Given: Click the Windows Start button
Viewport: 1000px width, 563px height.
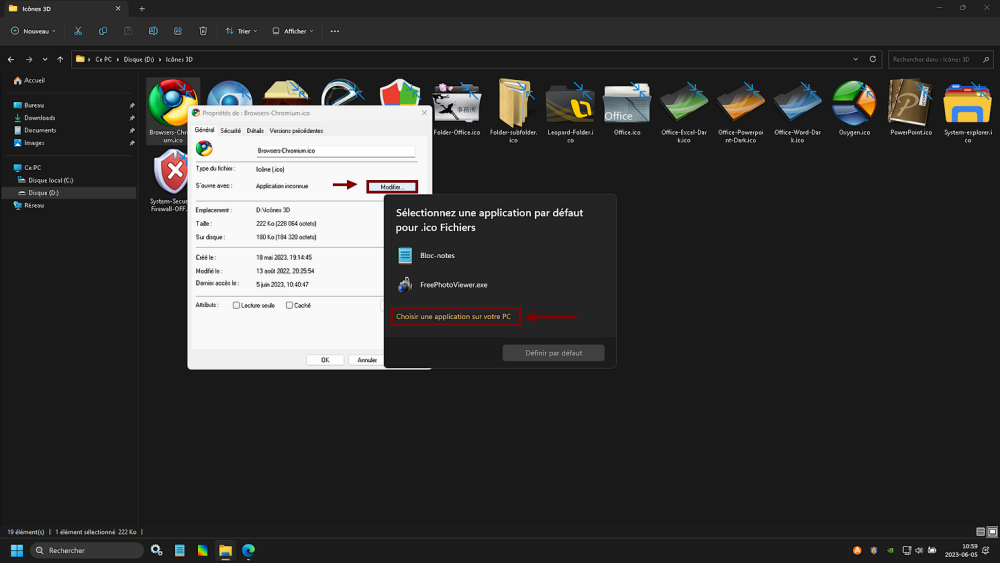Looking at the screenshot, I should (x=17, y=550).
